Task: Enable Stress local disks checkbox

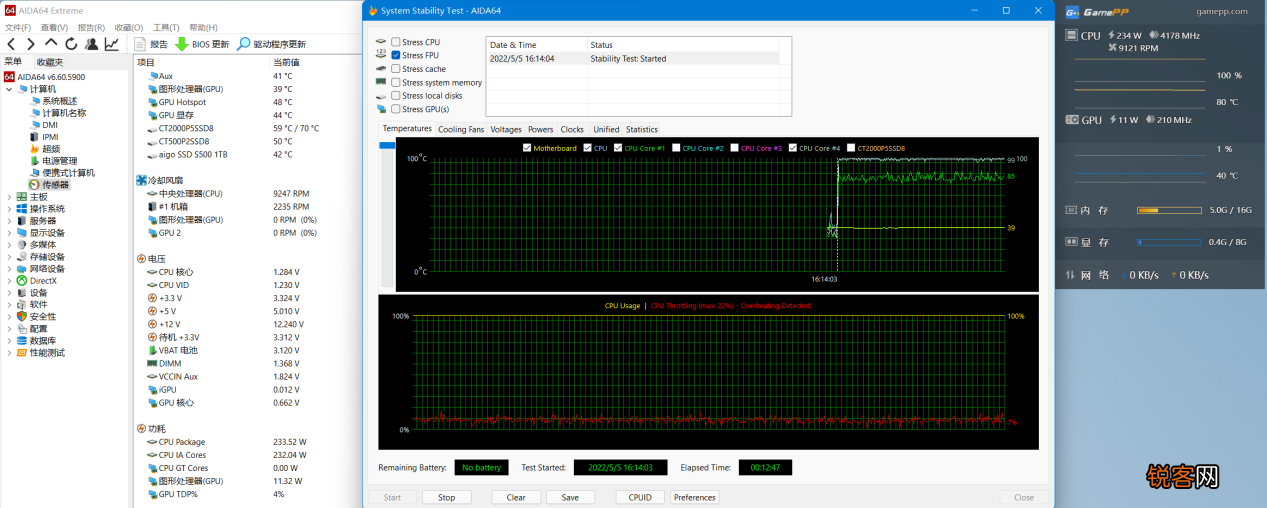Action: [396, 96]
